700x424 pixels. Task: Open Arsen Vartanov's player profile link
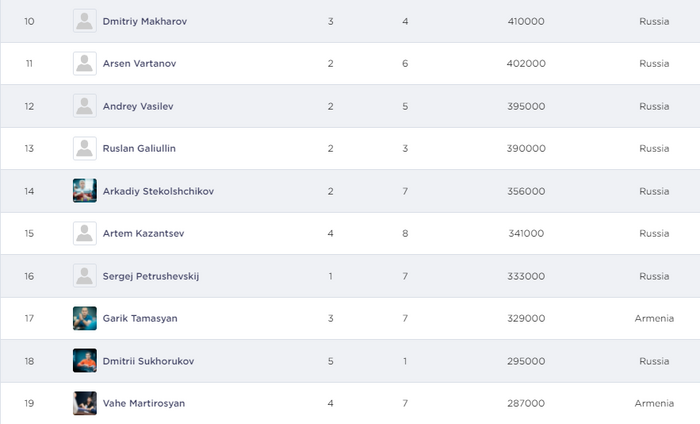coord(140,63)
